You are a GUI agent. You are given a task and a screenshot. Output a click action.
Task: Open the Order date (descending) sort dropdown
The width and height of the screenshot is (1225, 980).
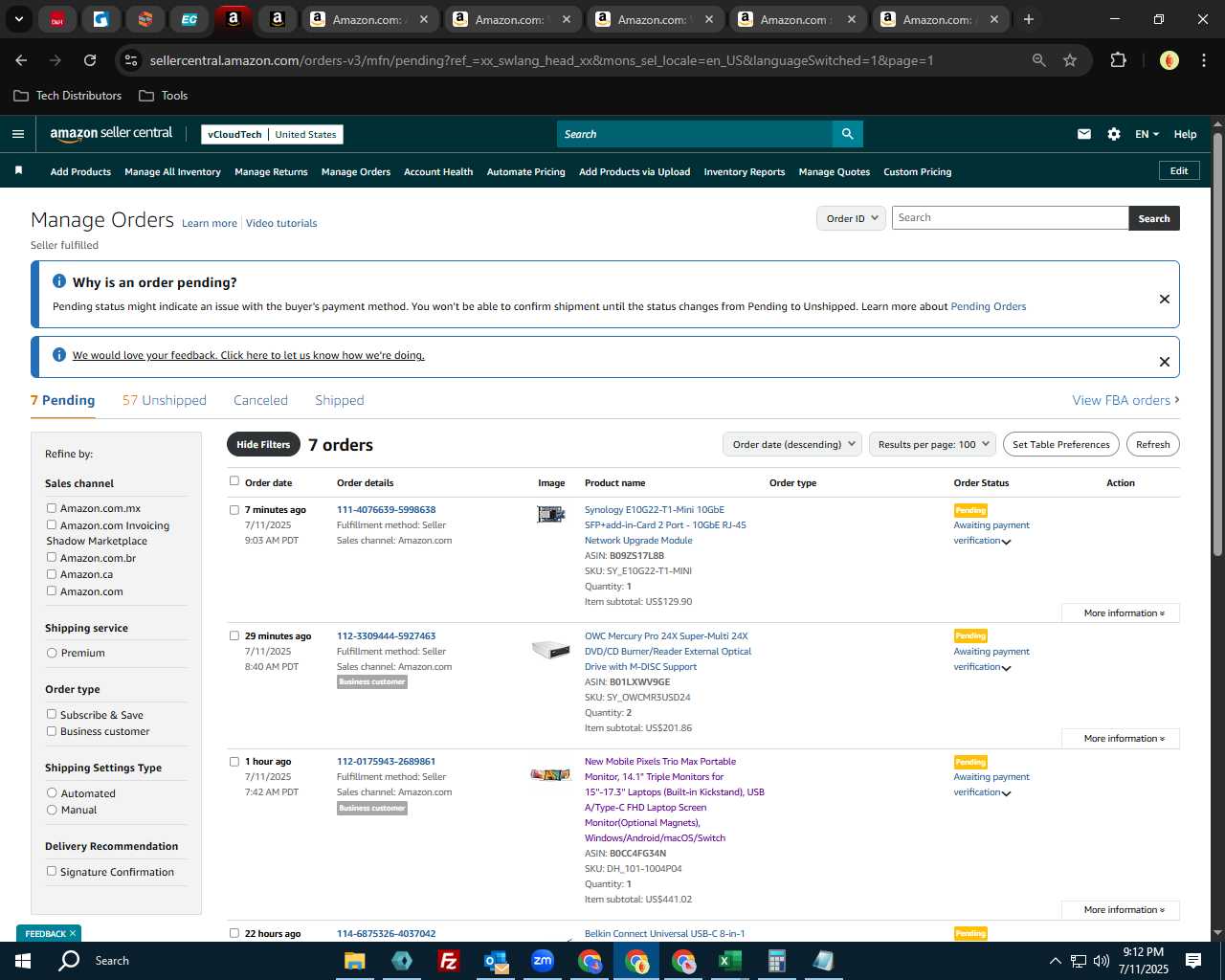pos(793,444)
